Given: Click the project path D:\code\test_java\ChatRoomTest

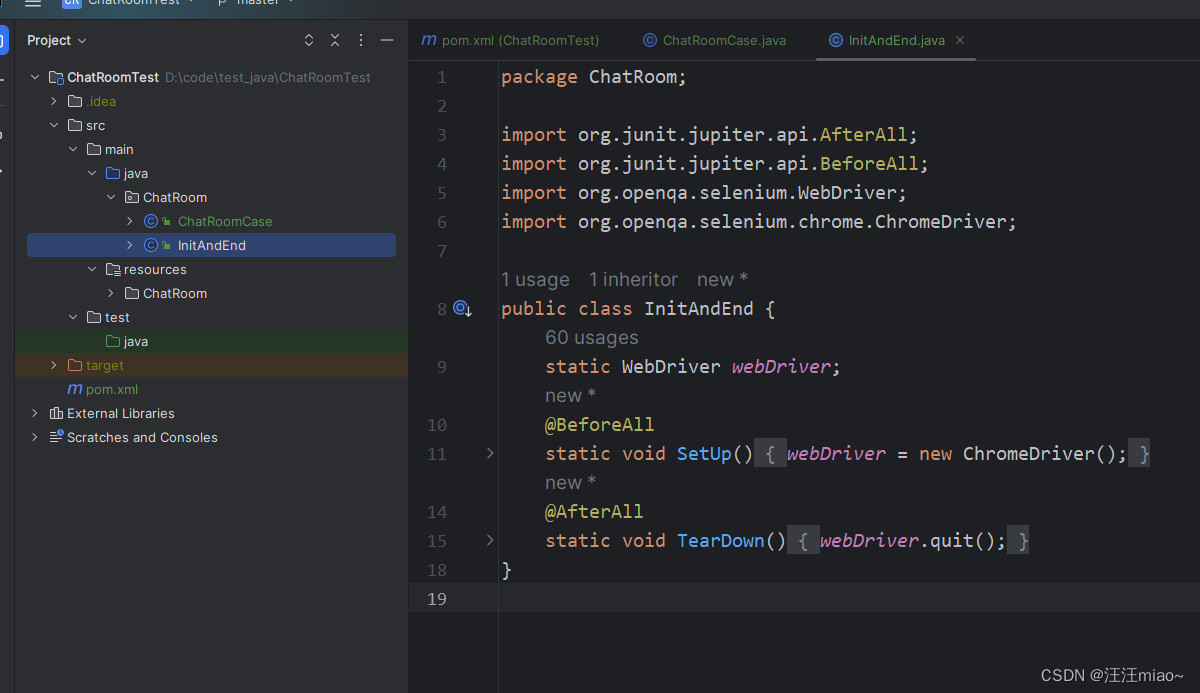Looking at the screenshot, I should [268, 77].
